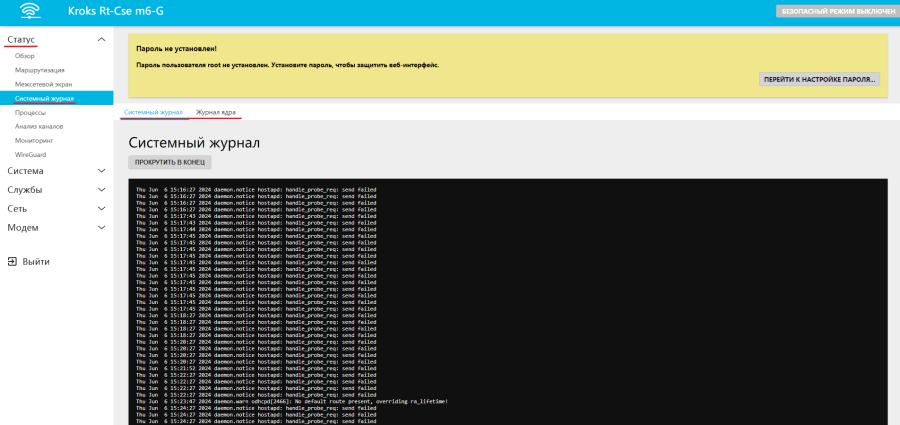The width and height of the screenshot is (900, 425).
Task: Open the Процессы page
Action: (30, 113)
